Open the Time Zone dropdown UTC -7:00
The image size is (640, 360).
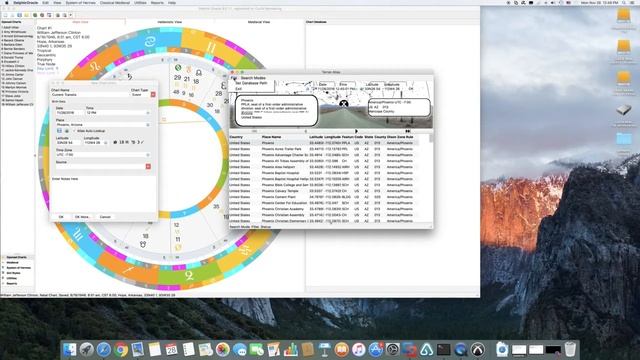pyautogui.click(x=148, y=155)
